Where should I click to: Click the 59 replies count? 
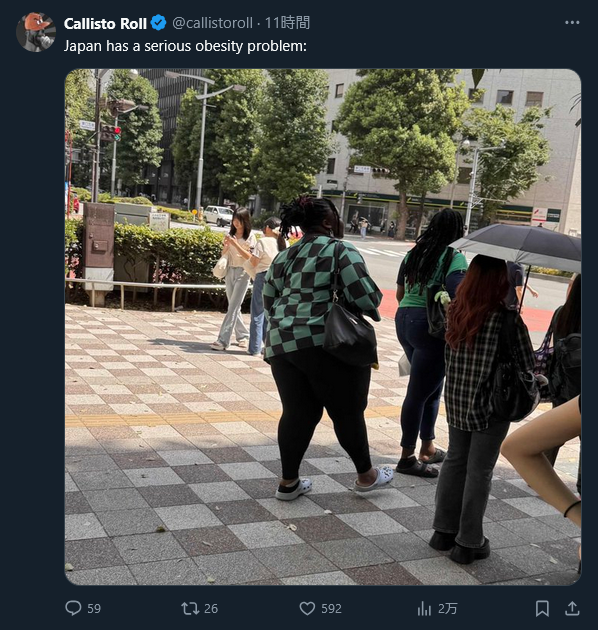[94, 609]
